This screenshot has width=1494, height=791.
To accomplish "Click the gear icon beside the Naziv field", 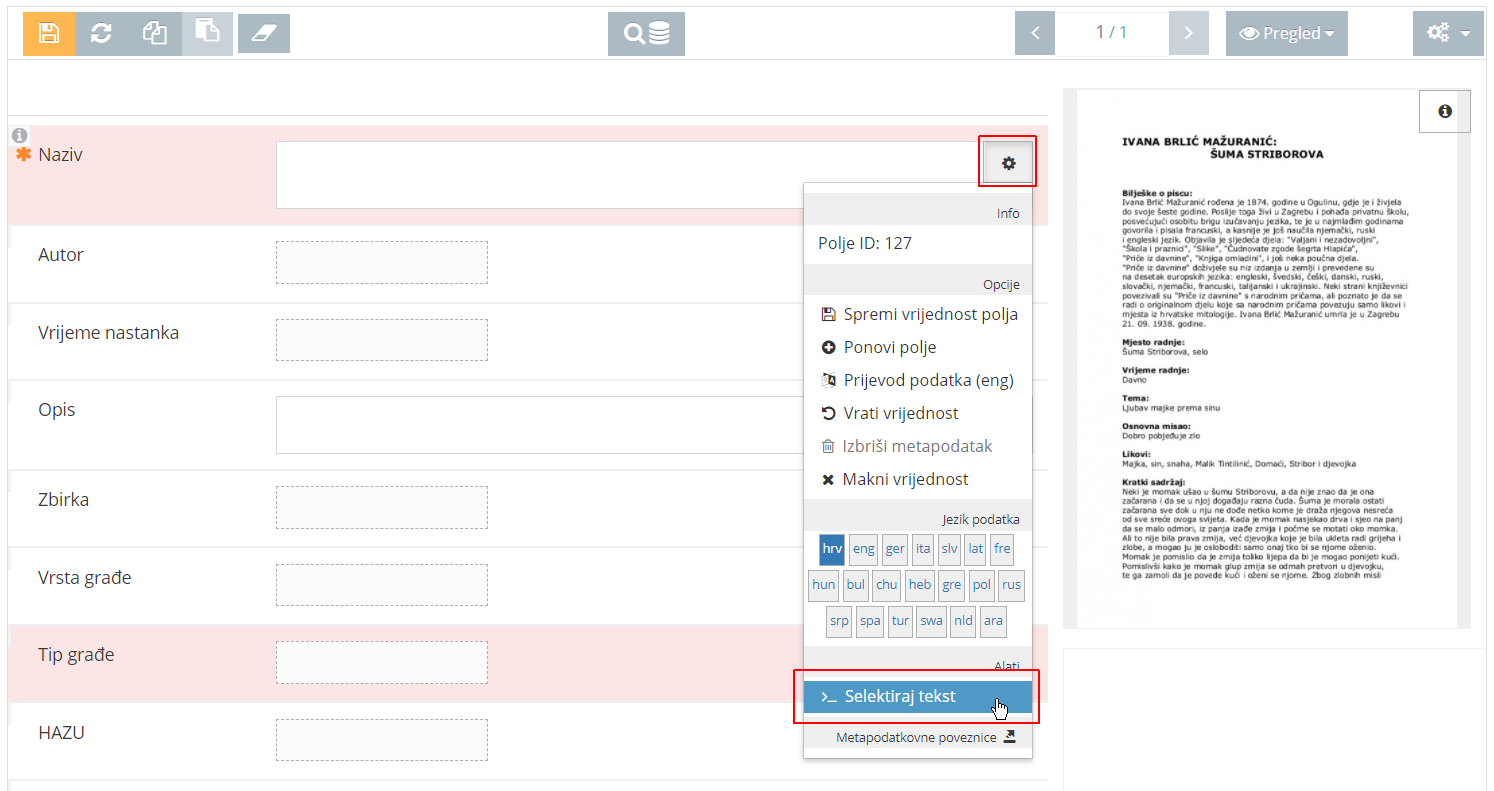I will point(1007,161).
